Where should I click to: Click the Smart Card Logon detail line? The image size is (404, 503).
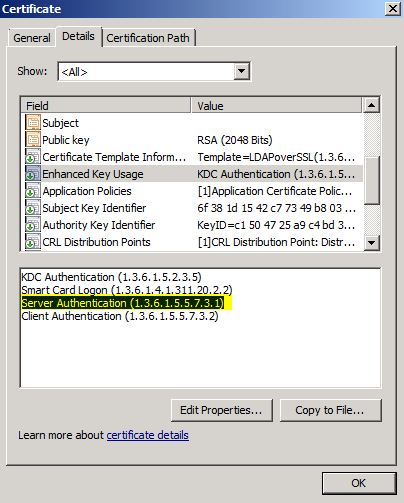point(127,290)
